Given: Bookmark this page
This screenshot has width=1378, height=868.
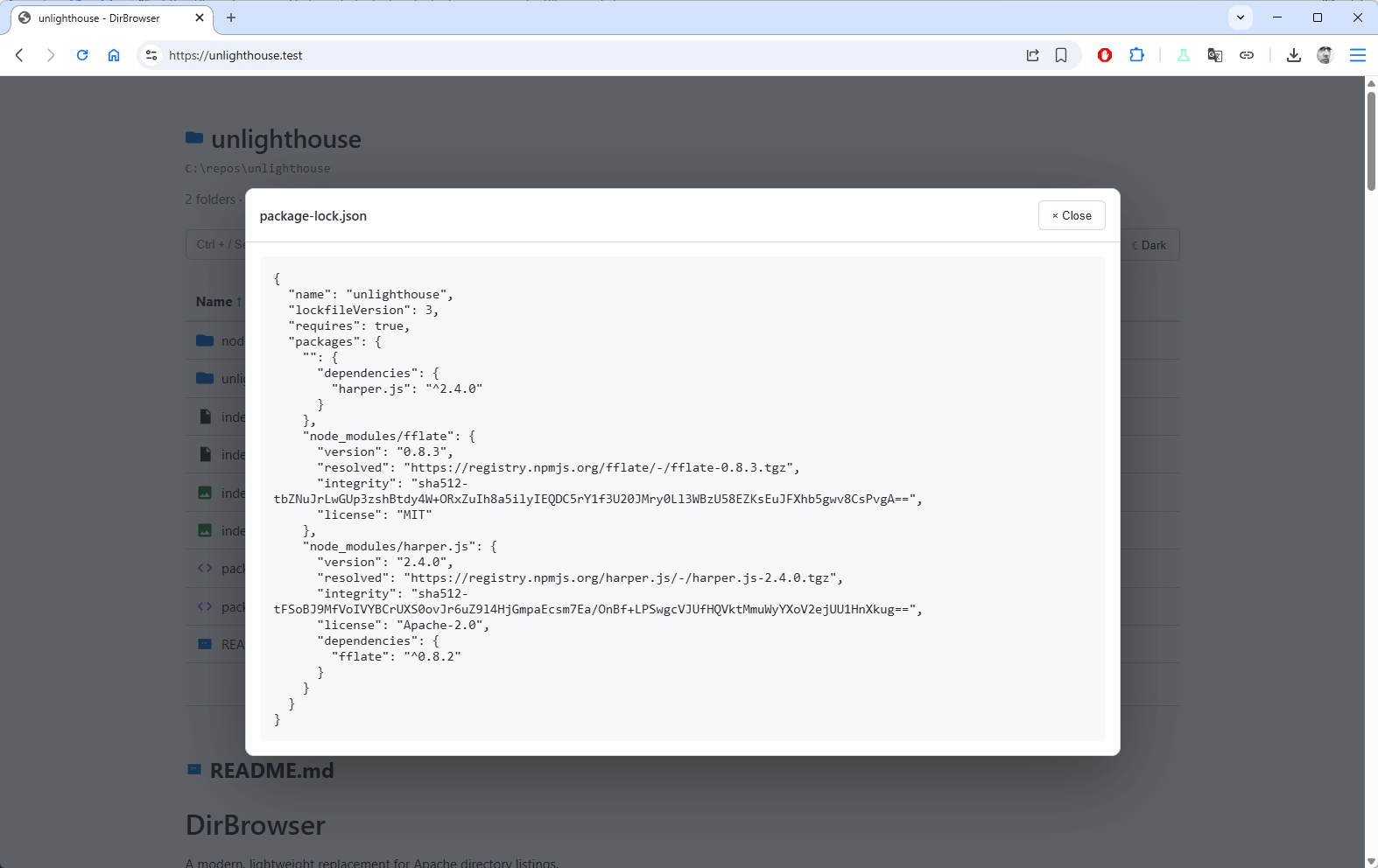Looking at the screenshot, I should pos(1061,55).
